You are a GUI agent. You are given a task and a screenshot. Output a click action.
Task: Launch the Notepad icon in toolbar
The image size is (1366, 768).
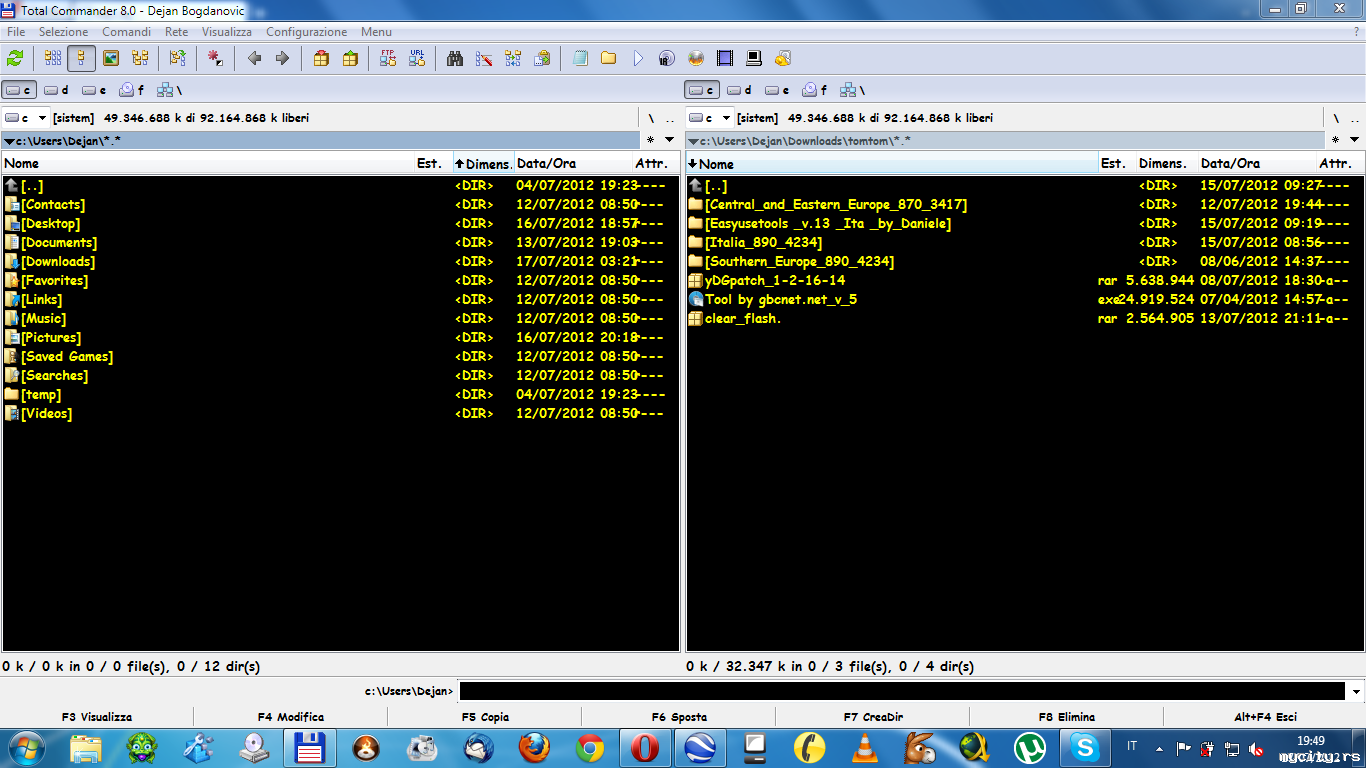(580, 59)
